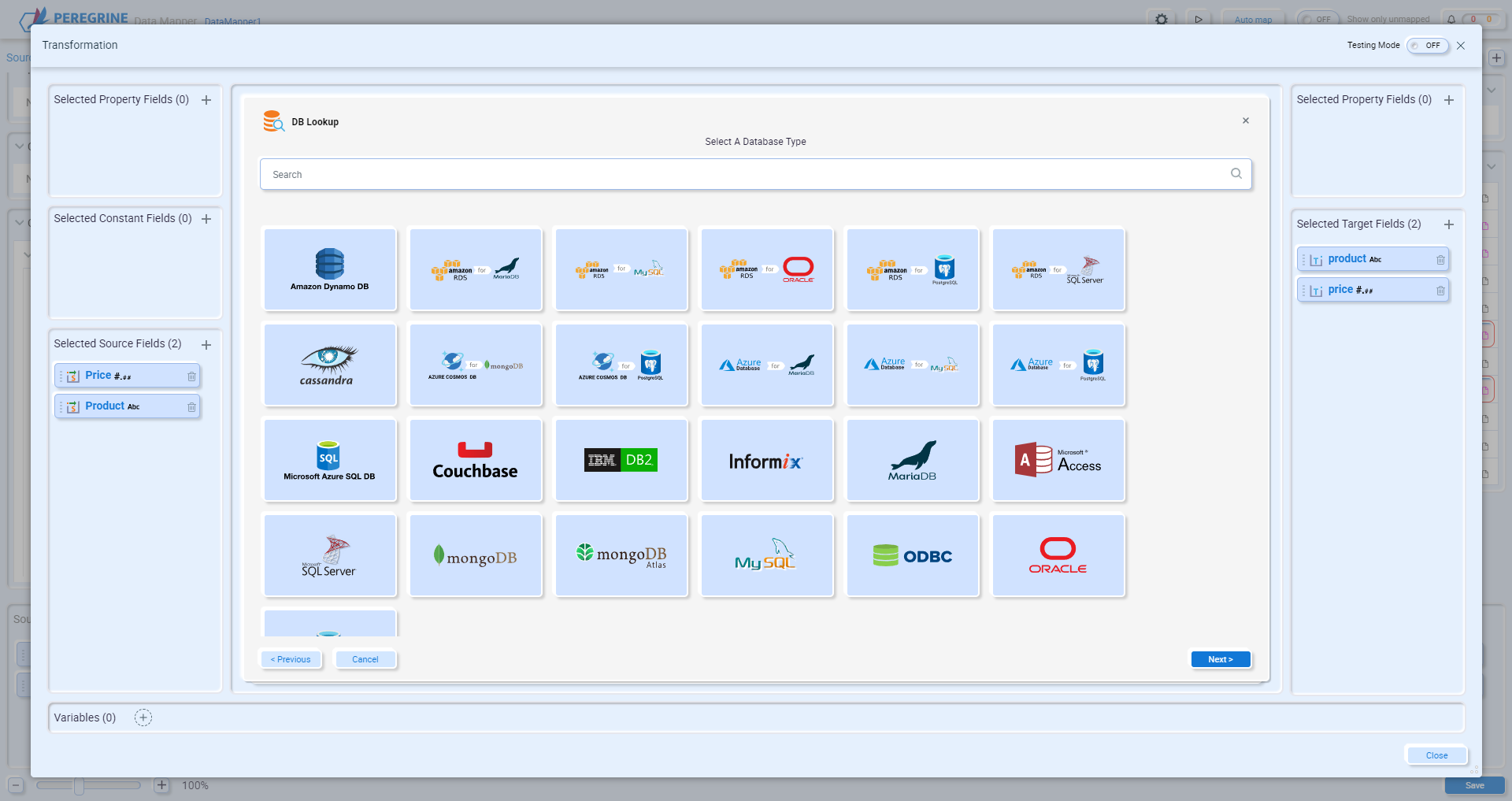1512x801 pixels.
Task: Pick the Informix database tile
Action: [767, 460]
